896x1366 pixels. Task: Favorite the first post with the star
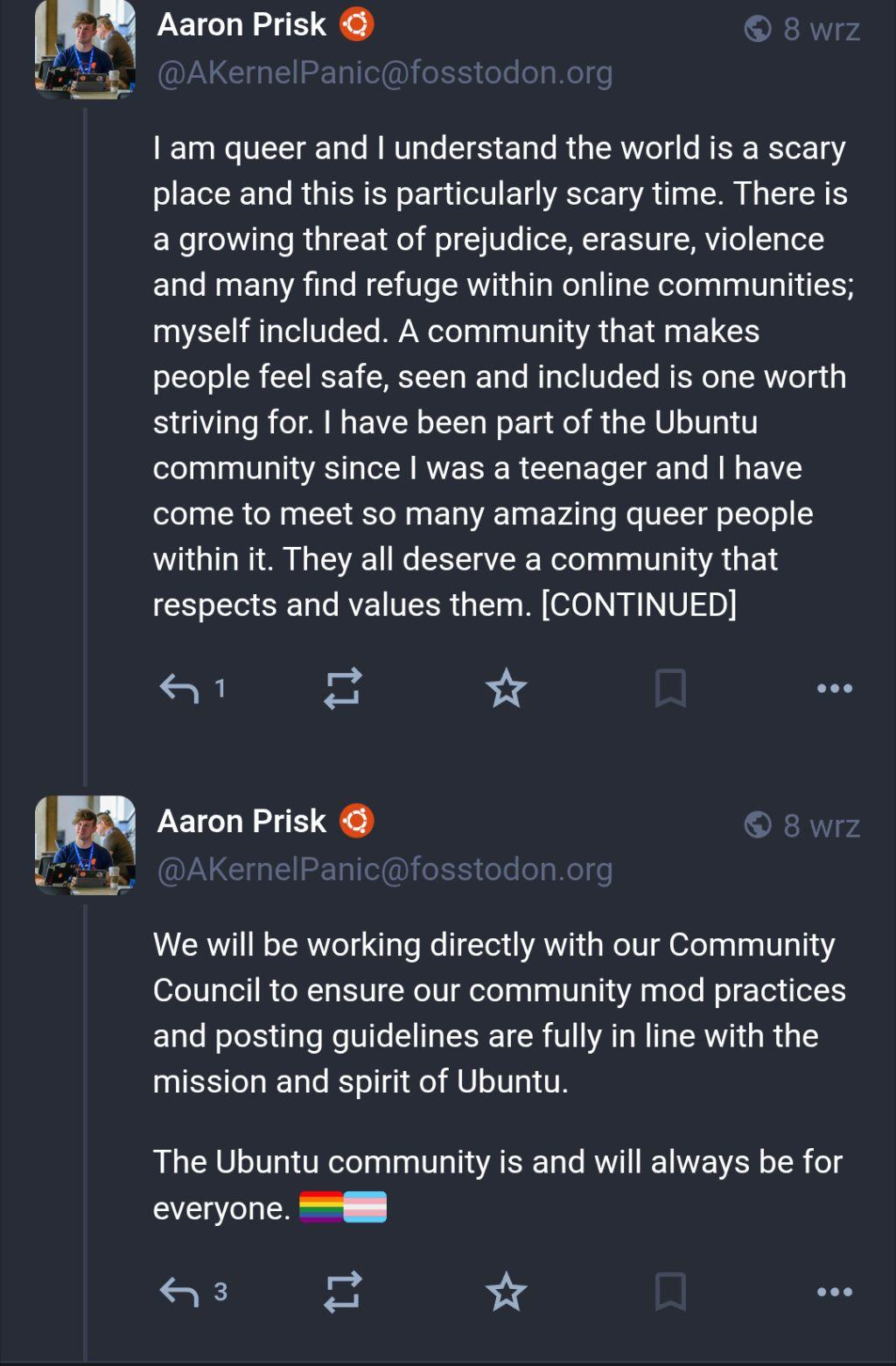point(506,689)
